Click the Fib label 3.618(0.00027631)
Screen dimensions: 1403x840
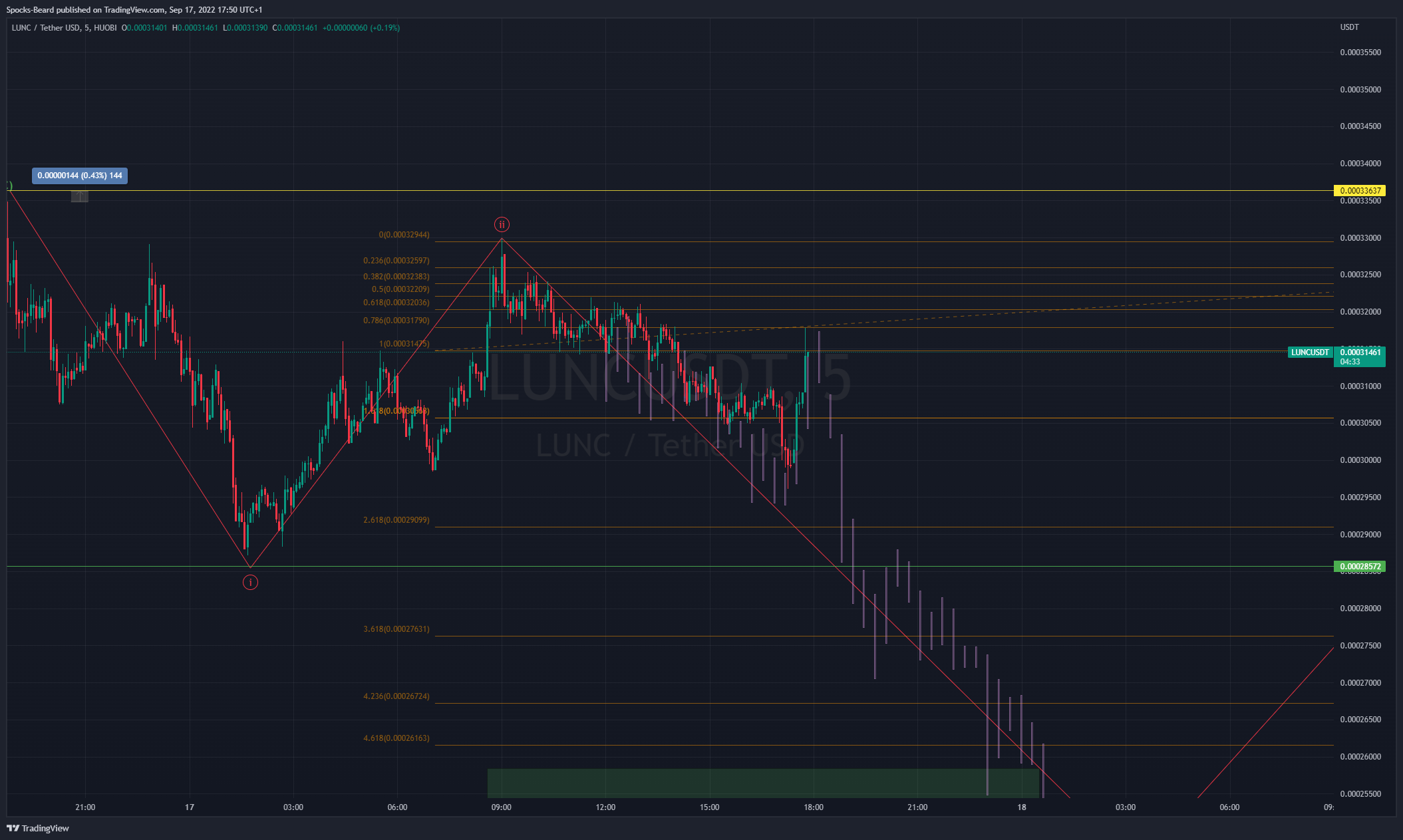pos(396,629)
